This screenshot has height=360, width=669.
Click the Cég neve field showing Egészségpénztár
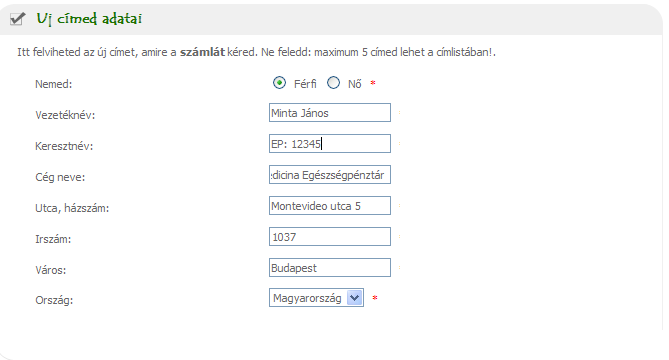pyautogui.click(x=330, y=175)
